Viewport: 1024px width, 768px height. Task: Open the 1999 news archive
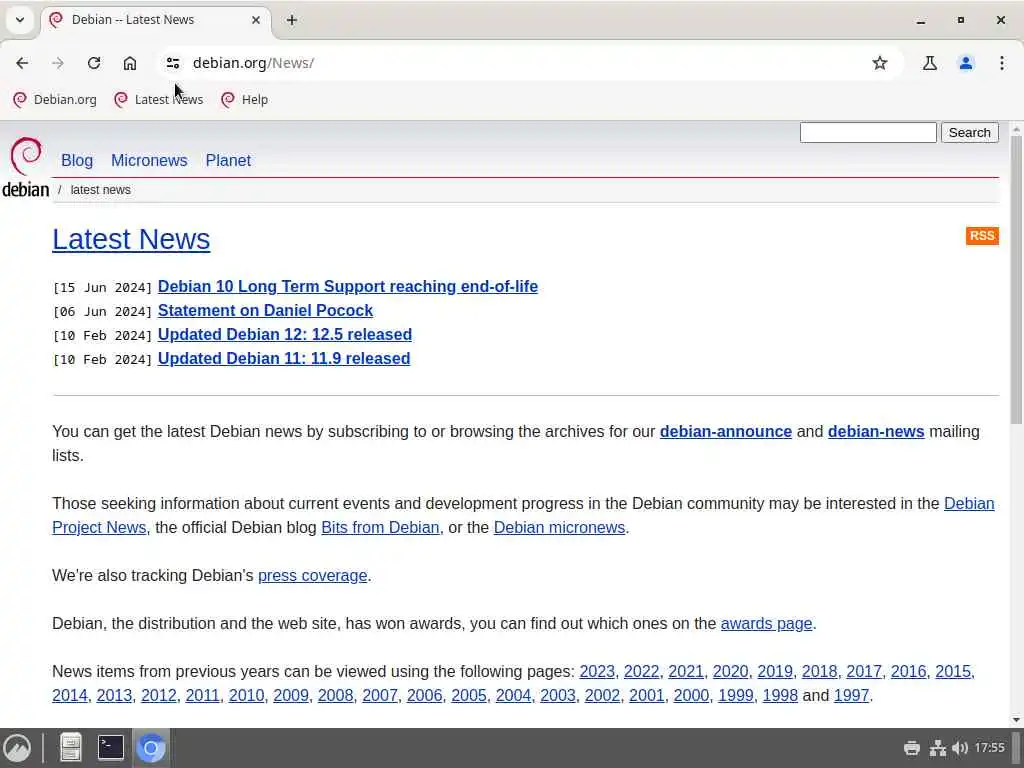(x=735, y=696)
